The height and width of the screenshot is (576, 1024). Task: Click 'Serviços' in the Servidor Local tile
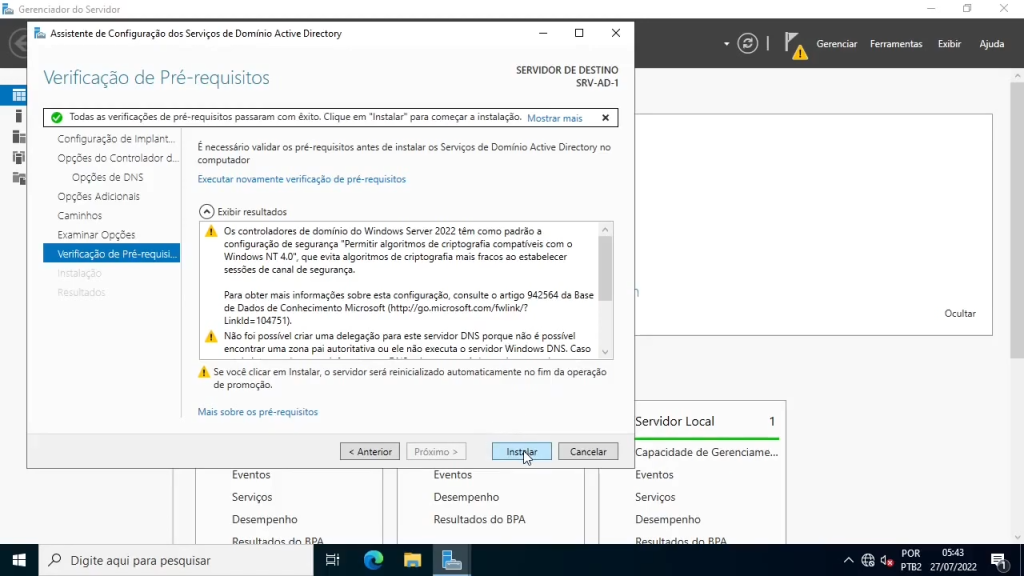point(655,497)
